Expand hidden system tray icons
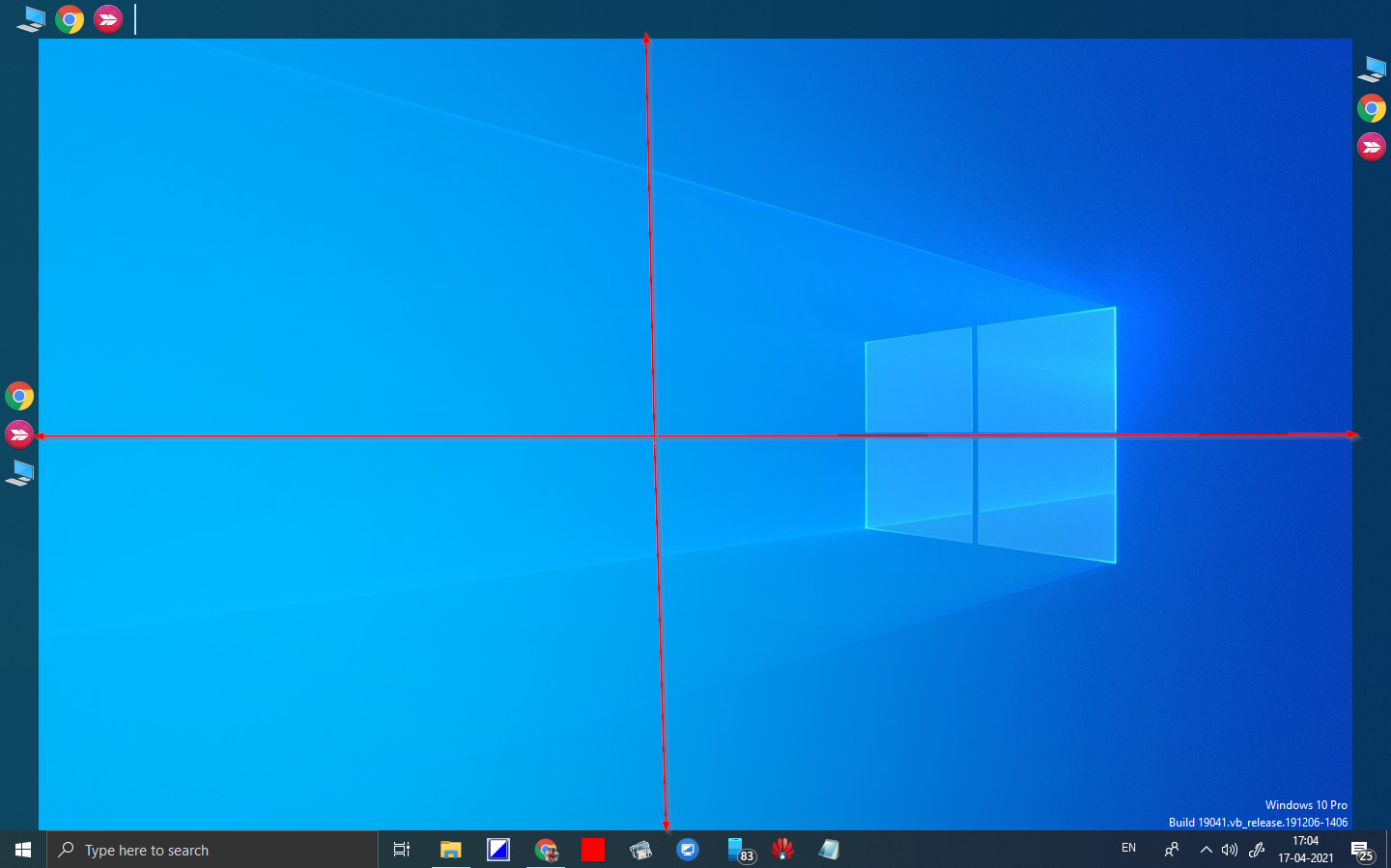 [1206, 850]
